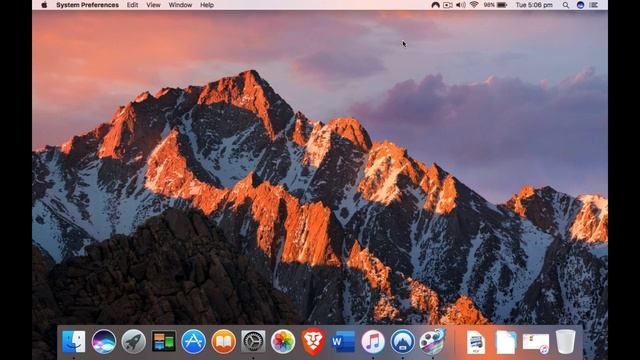The image size is (640, 360).
Task: Open the Window menu
Action: click(x=180, y=5)
